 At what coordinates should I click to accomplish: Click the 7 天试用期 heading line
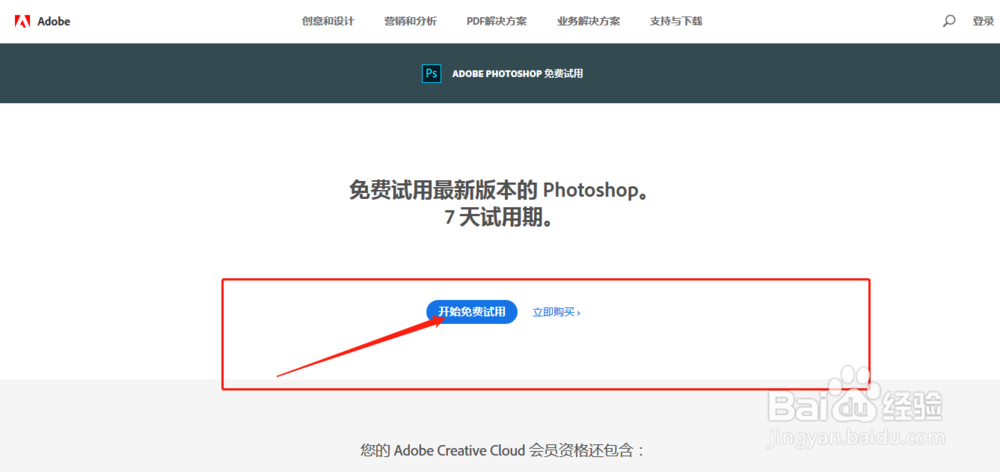click(499, 218)
